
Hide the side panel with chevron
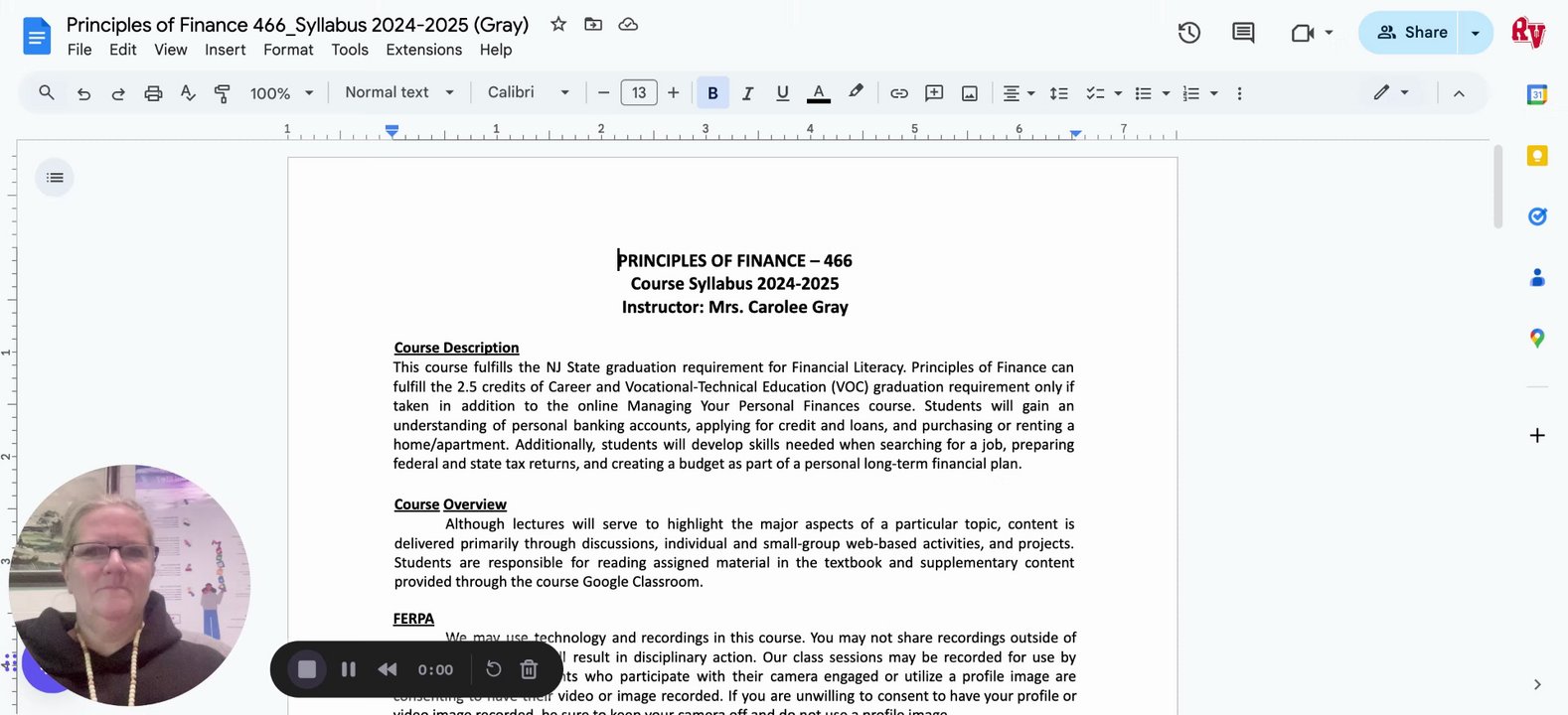coord(1537,684)
